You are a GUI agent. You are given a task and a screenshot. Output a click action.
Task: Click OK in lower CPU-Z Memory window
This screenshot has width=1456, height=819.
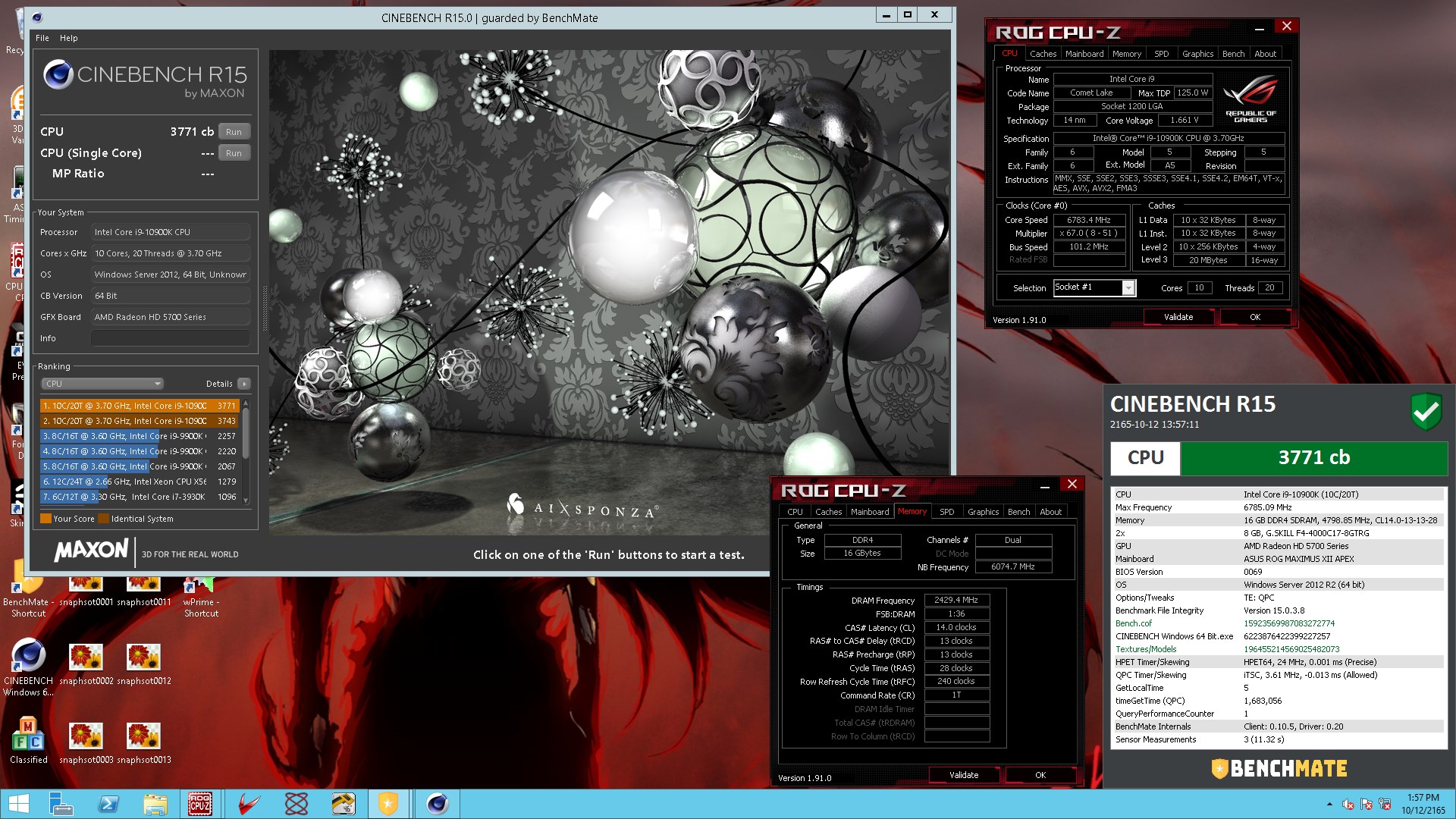coord(1040,775)
